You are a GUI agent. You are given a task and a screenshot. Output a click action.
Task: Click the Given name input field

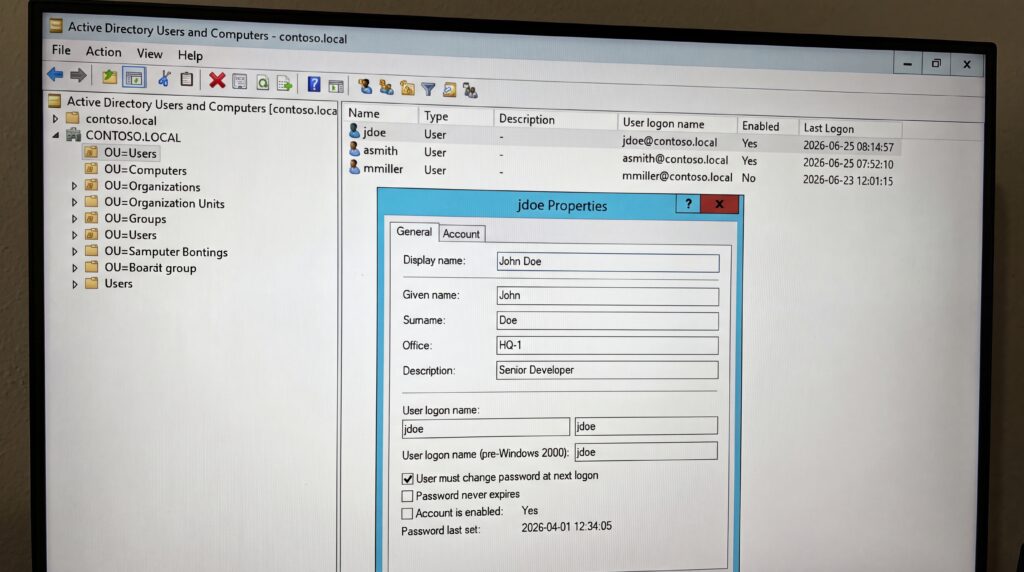(x=607, y=296)
